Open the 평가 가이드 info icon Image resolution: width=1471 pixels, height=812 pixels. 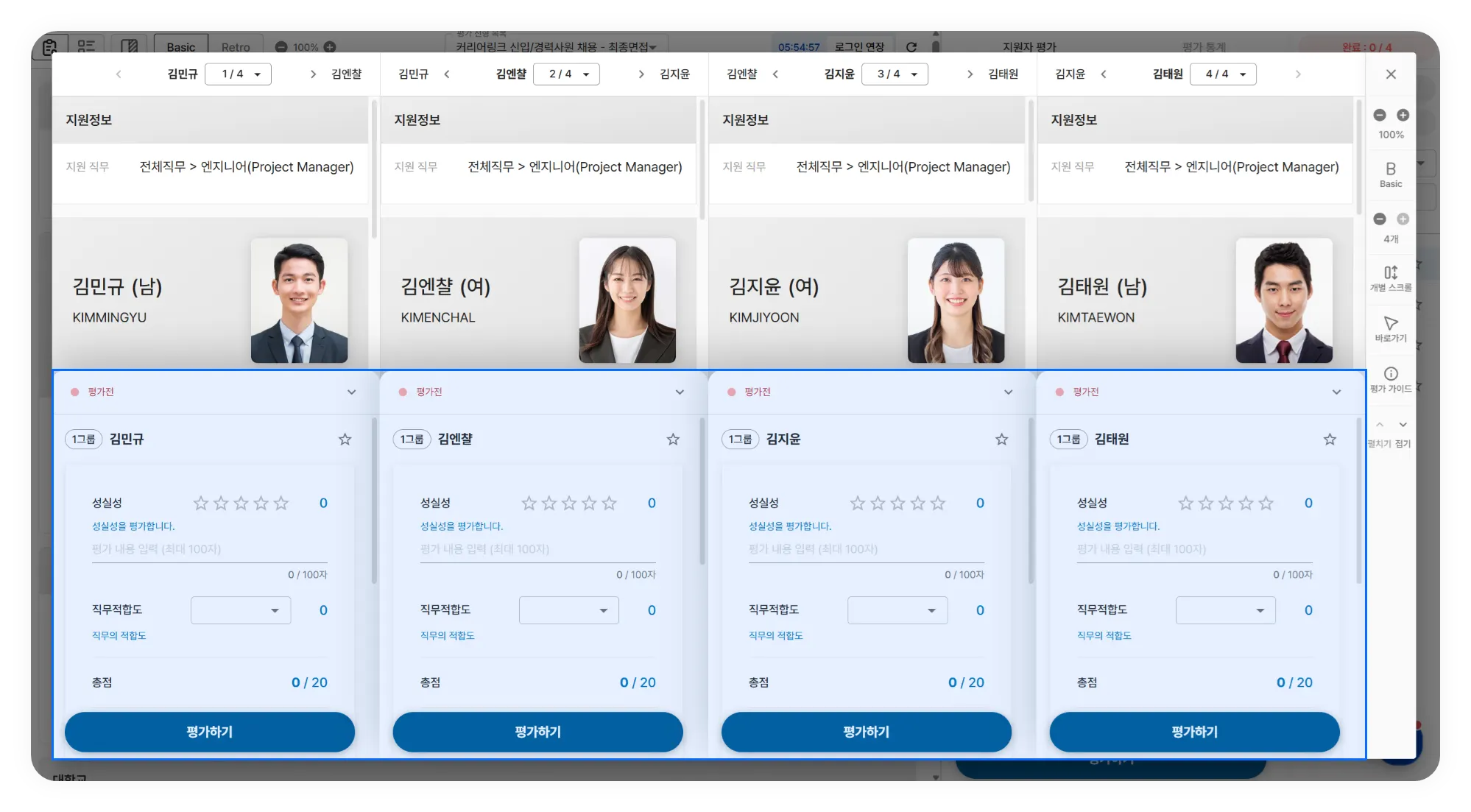[1390, 374]
